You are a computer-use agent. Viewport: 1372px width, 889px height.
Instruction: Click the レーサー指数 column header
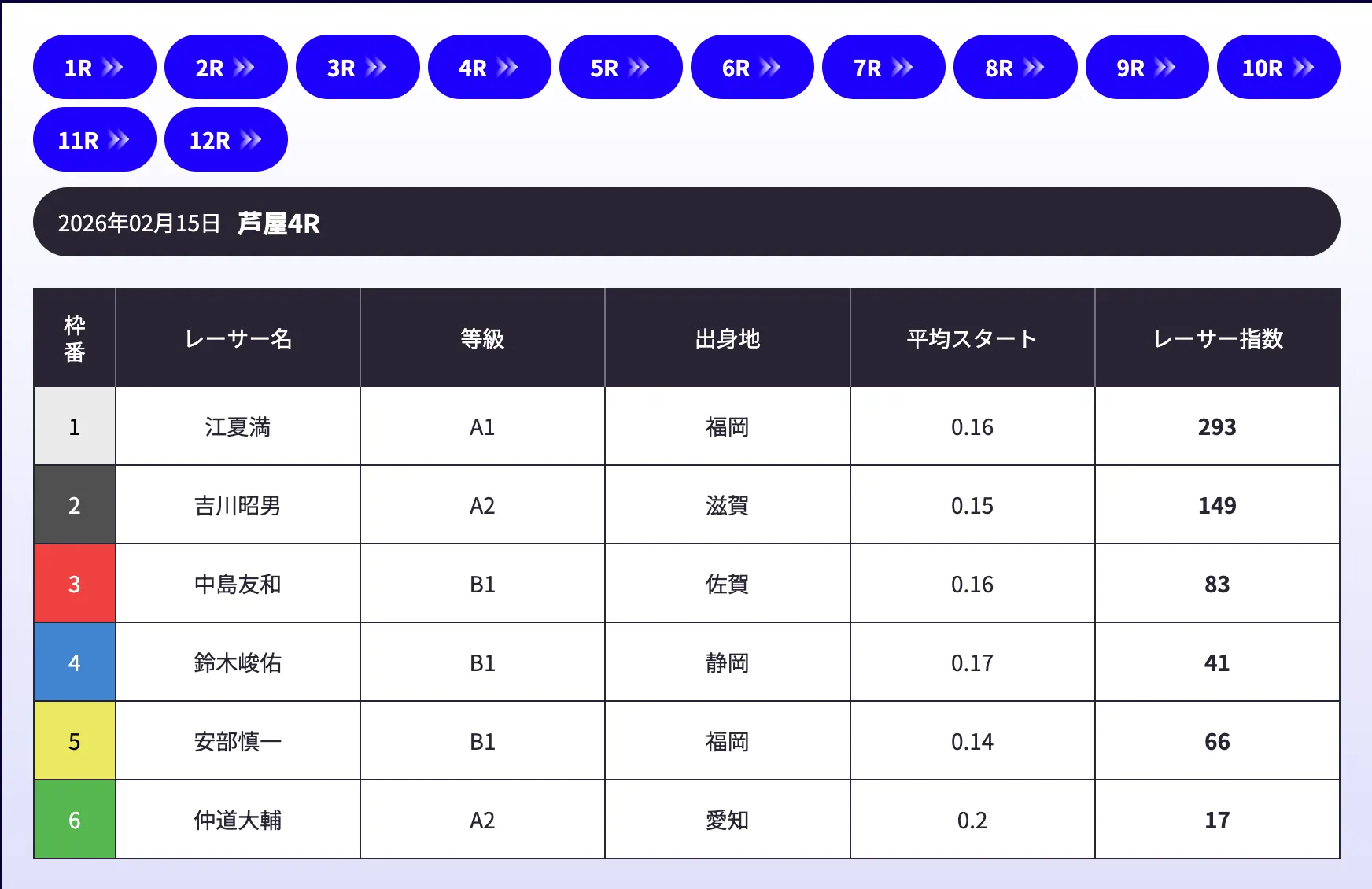(x=1217, y=338)
